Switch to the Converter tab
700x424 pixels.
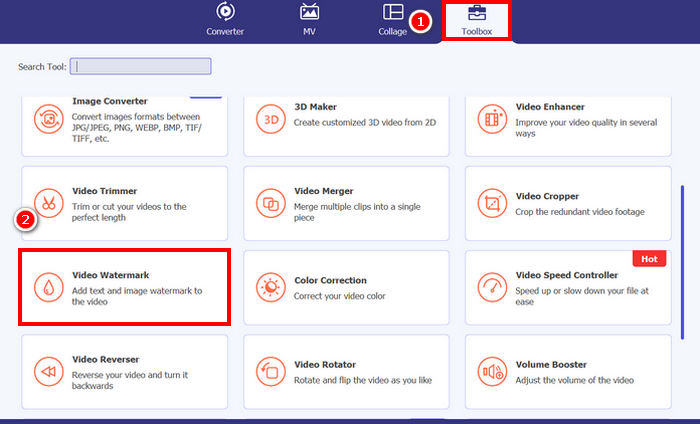coord(225,20)
